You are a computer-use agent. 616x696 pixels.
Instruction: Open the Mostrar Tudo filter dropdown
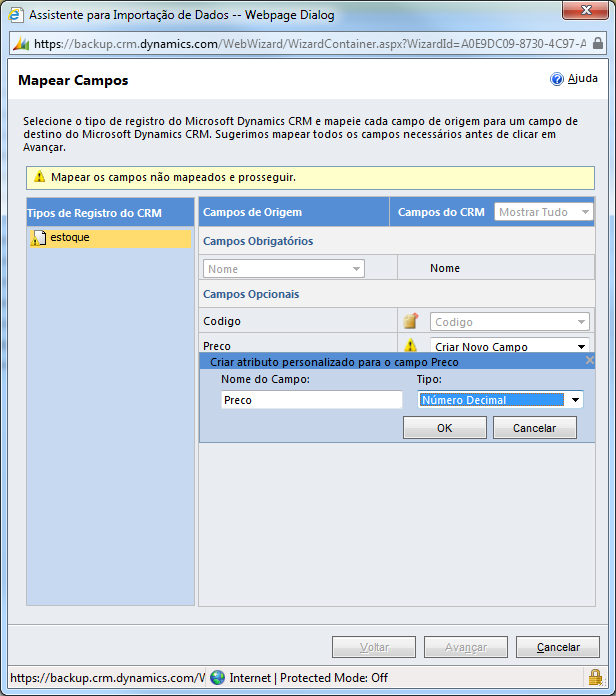(x=543, y=212)
